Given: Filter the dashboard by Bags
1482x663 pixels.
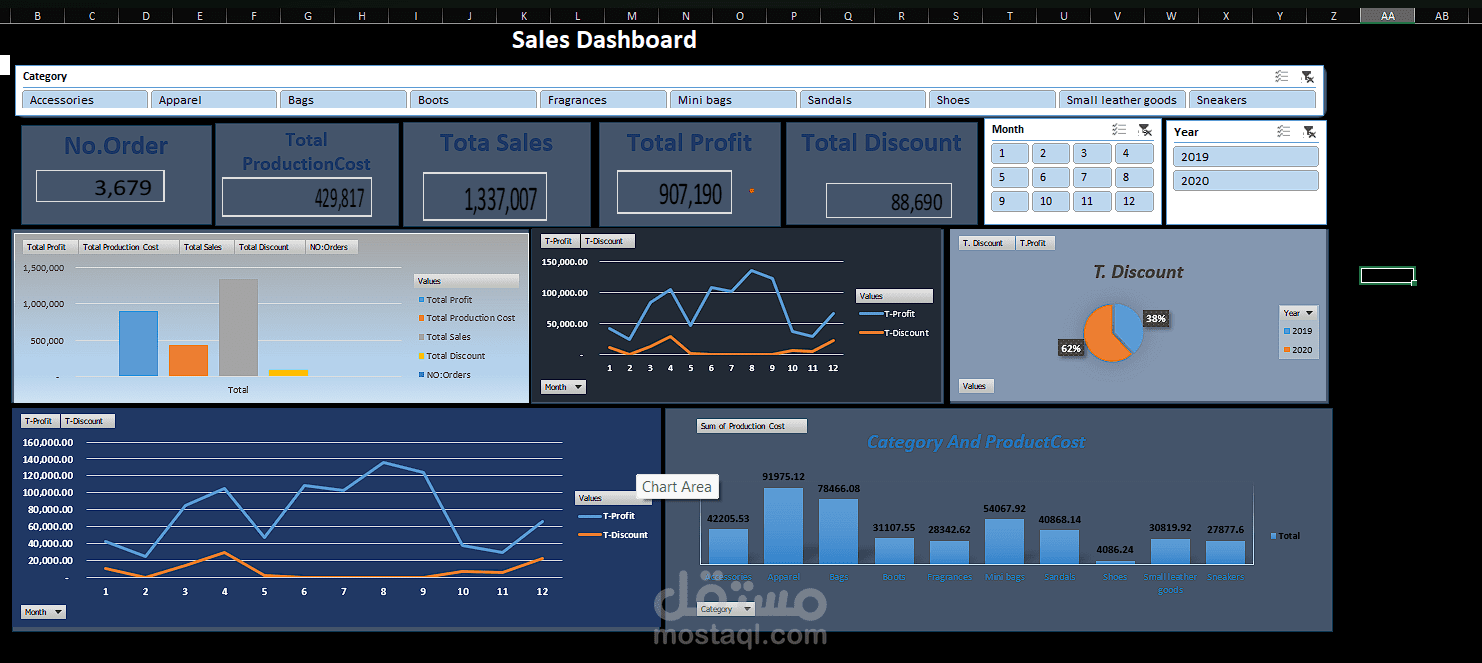Looking at the screenshot, I should [x=343, y=100].
